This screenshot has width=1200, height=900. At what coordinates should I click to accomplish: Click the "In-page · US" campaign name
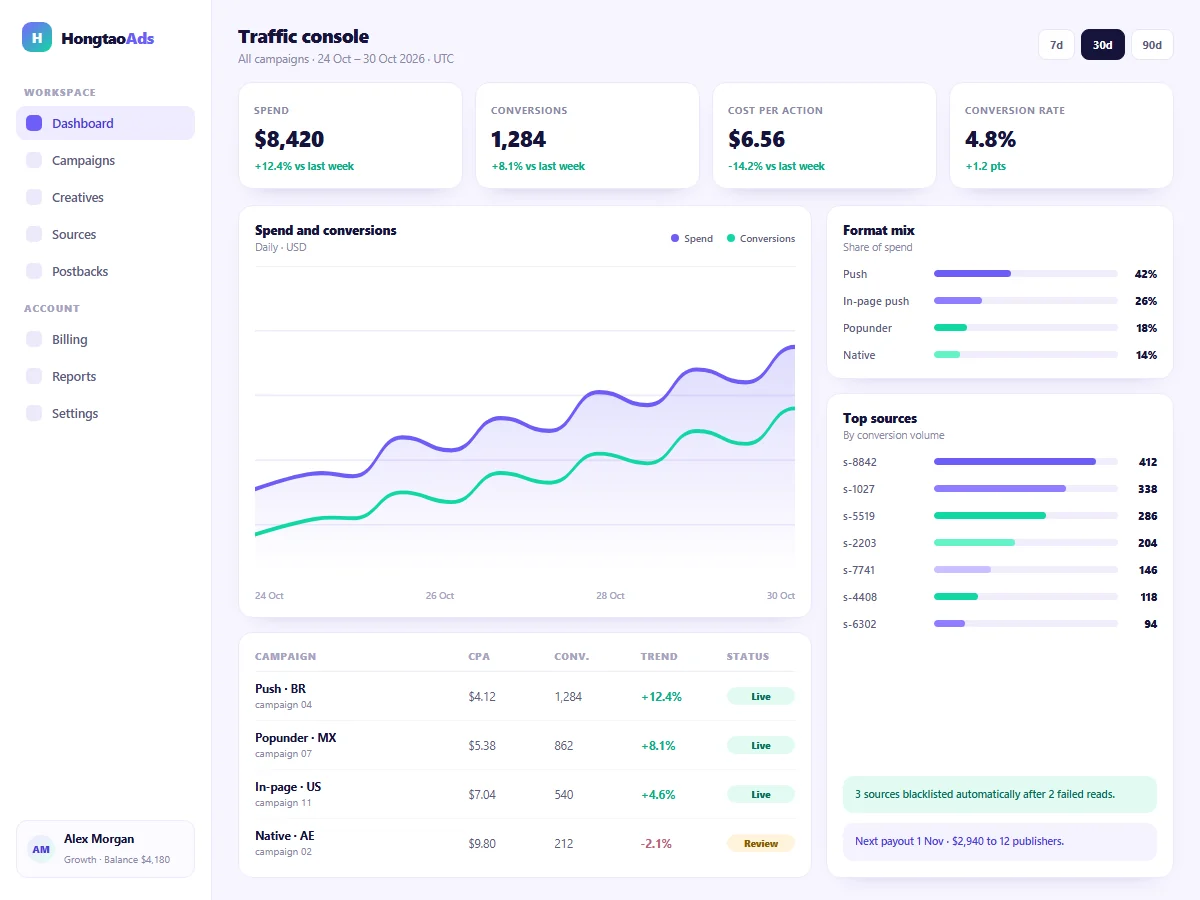tap(288, 787)
